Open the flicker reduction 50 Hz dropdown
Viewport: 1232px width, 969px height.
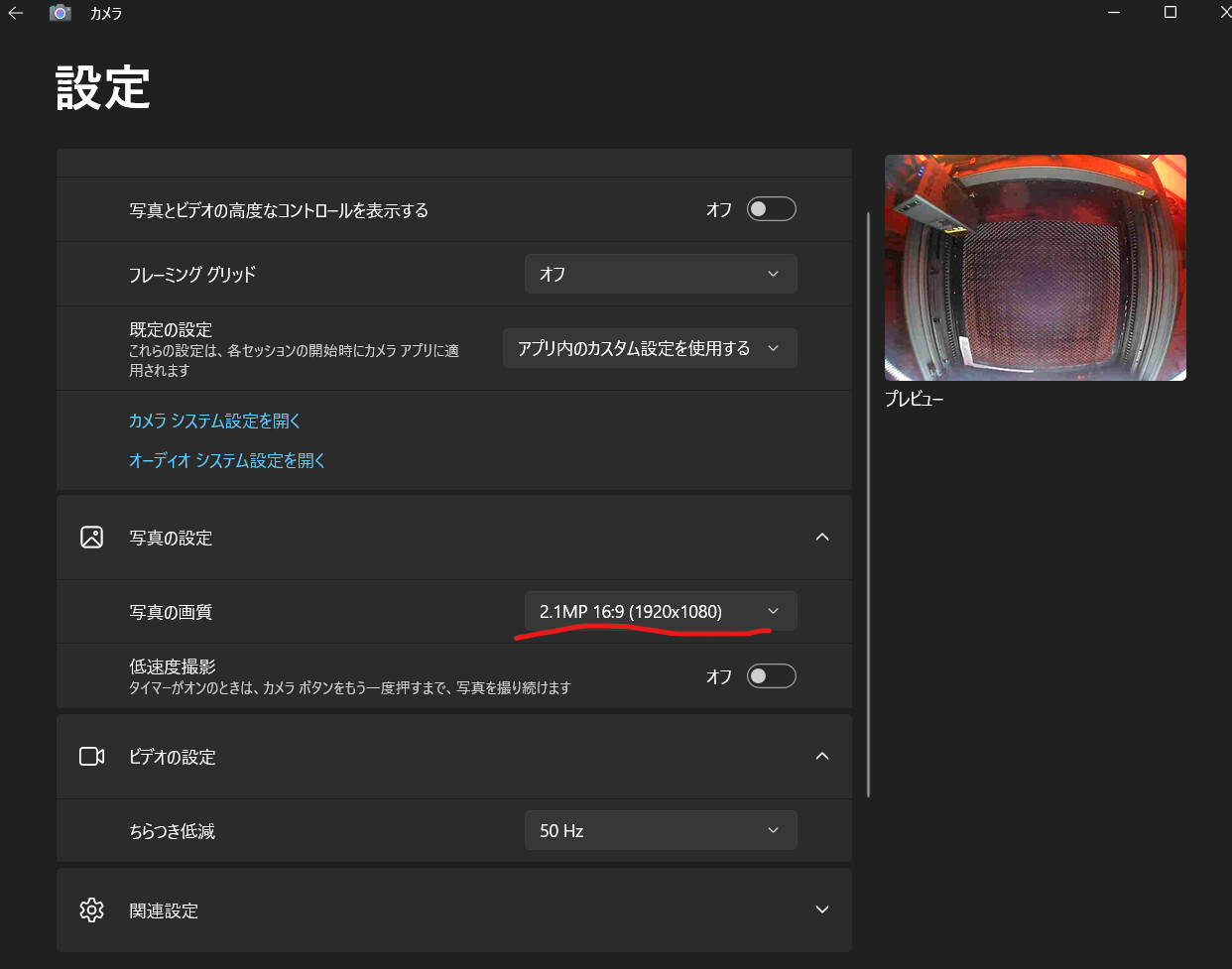pyautogui.click(x=660, y=831)
